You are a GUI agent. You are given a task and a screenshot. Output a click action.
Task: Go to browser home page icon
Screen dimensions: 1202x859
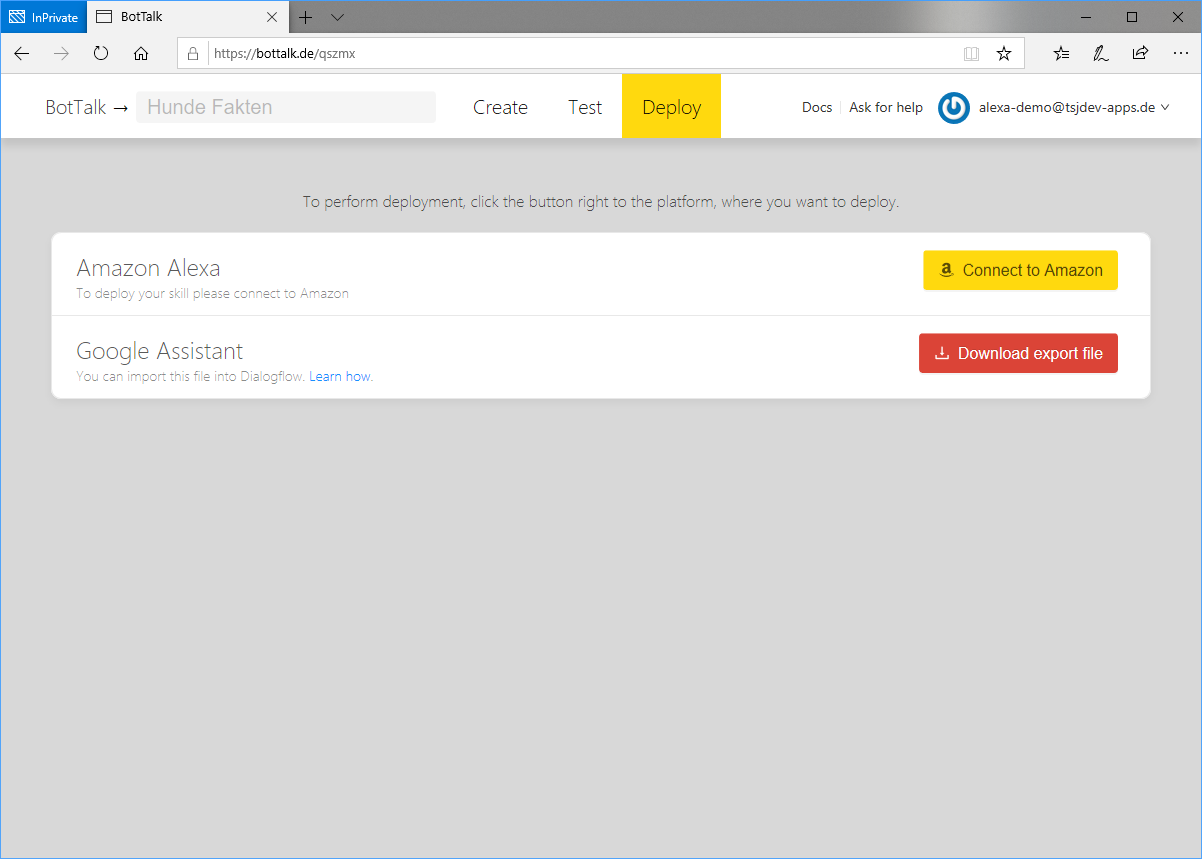(141, 54)
